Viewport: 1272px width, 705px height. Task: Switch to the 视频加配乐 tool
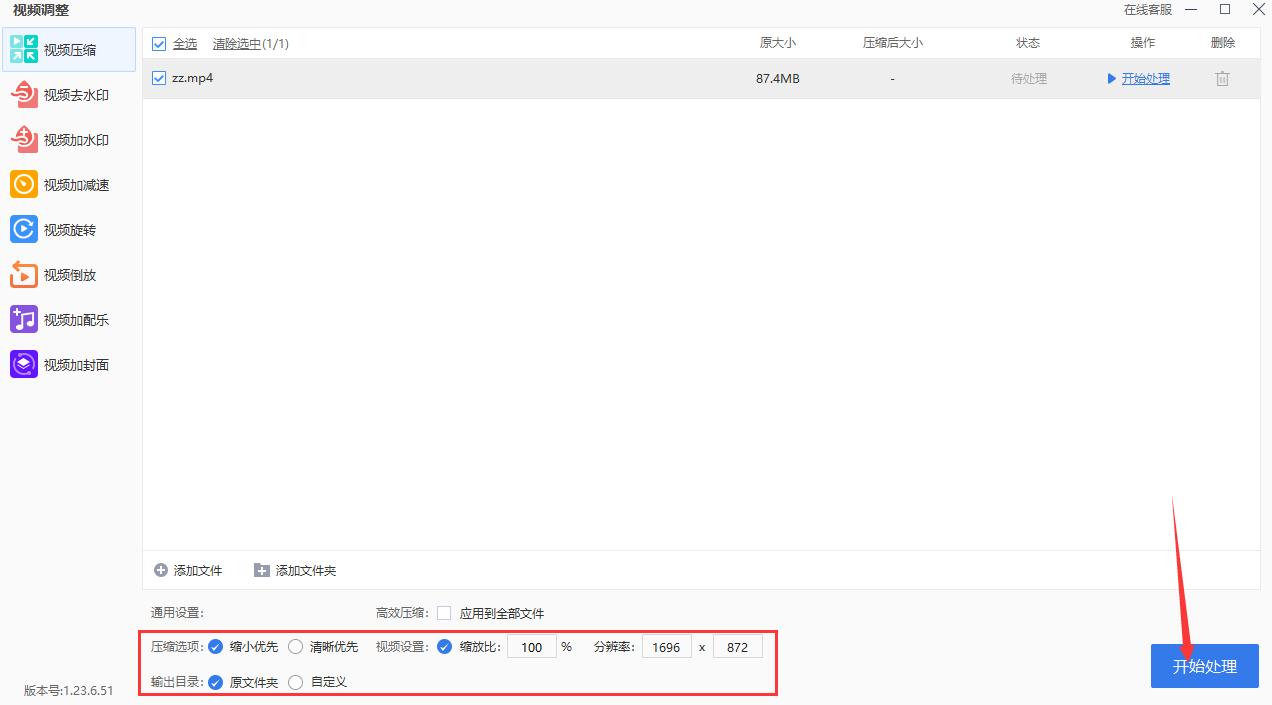pos(68,319)
